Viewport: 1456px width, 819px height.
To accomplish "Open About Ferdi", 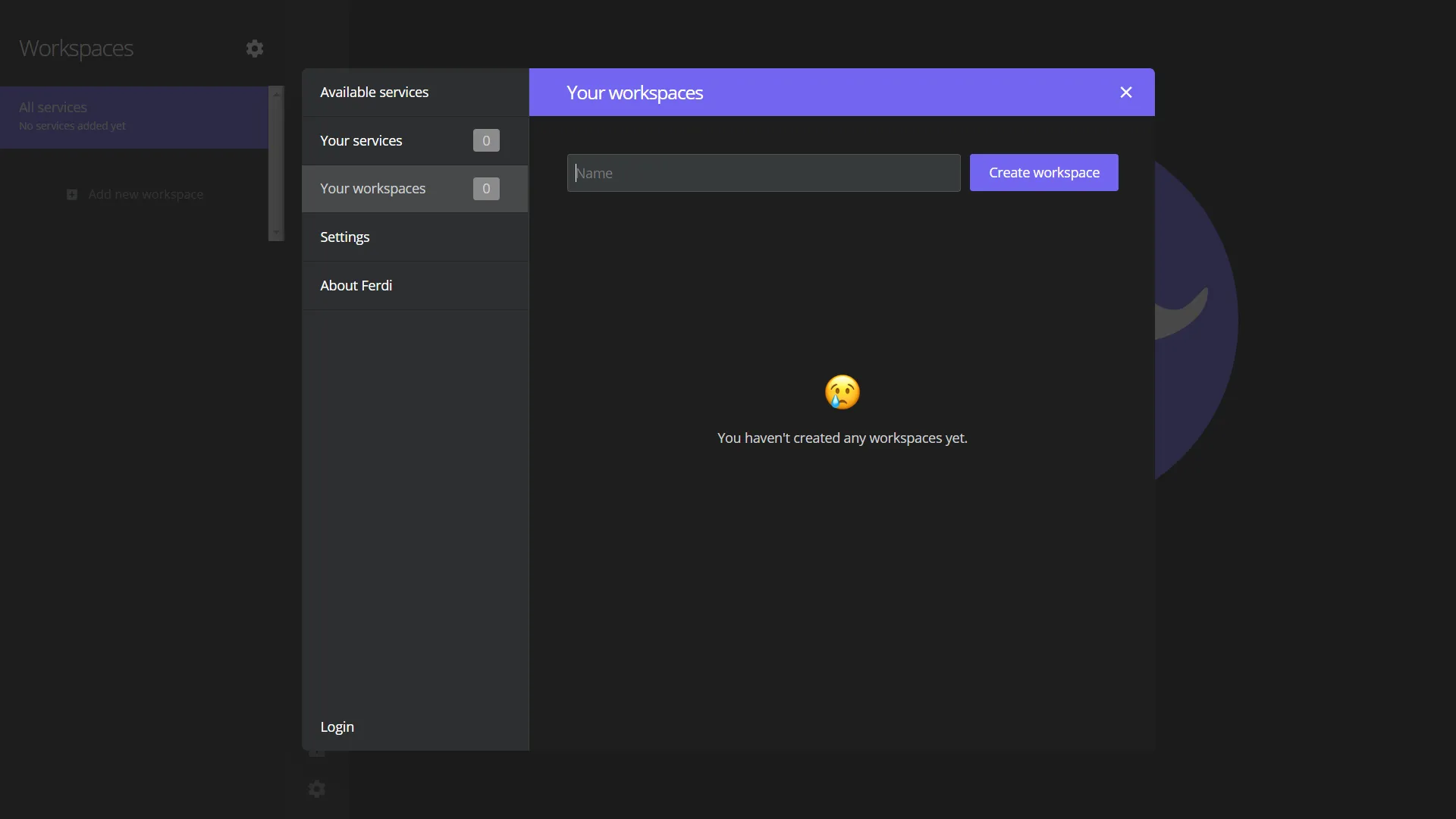I will (356, 286).
